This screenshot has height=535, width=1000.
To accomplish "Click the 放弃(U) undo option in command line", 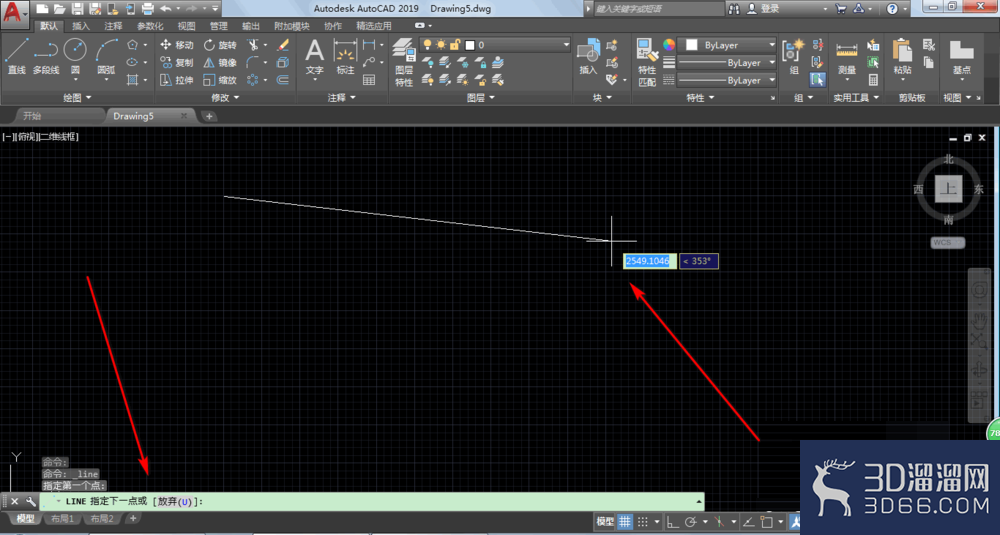I will pos(175,501).
